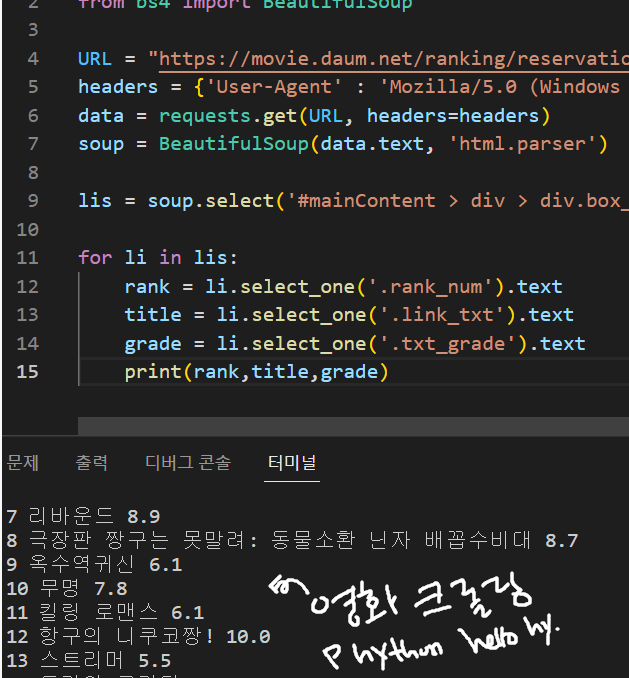Screen dimensions: 629x678
Task: Click terminal line '10 무명 7.8'
Action: point(67,588)
